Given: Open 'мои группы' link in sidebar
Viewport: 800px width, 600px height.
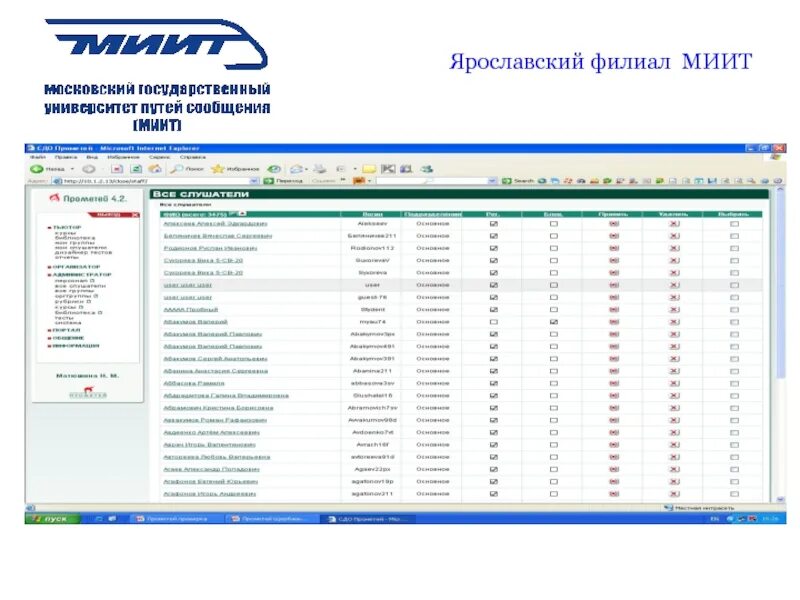Looking at the screenshot, I should 74,243.
